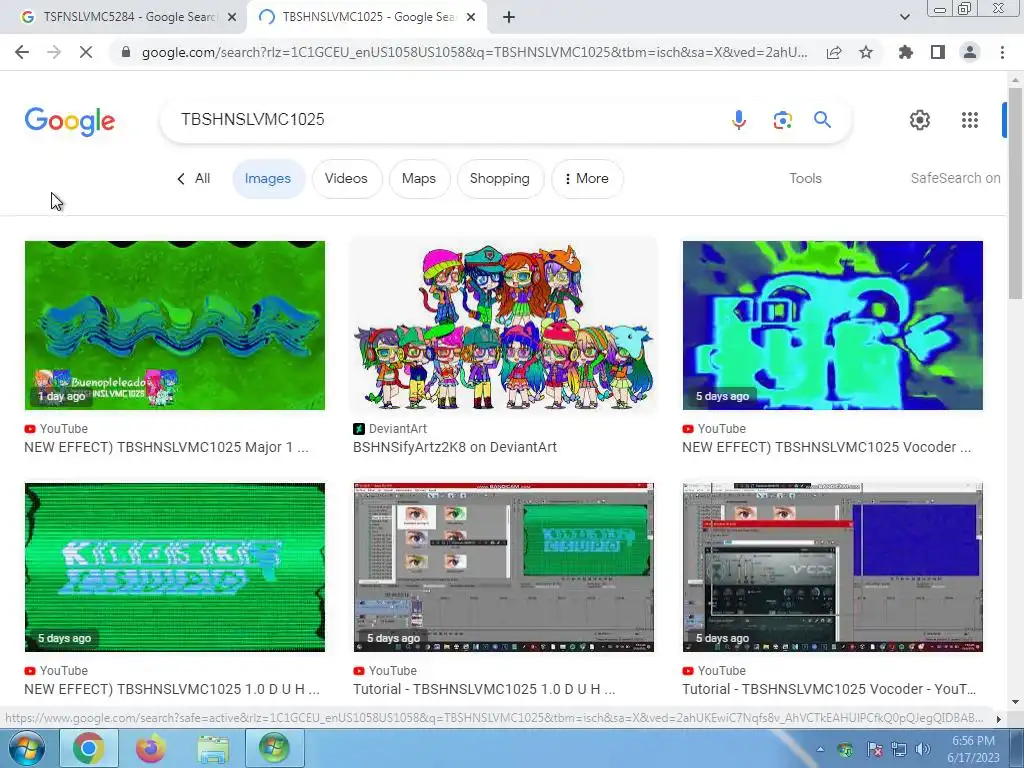The image size is (1024, 768).
Task: Stop loading the page
Action: [86, 52]
